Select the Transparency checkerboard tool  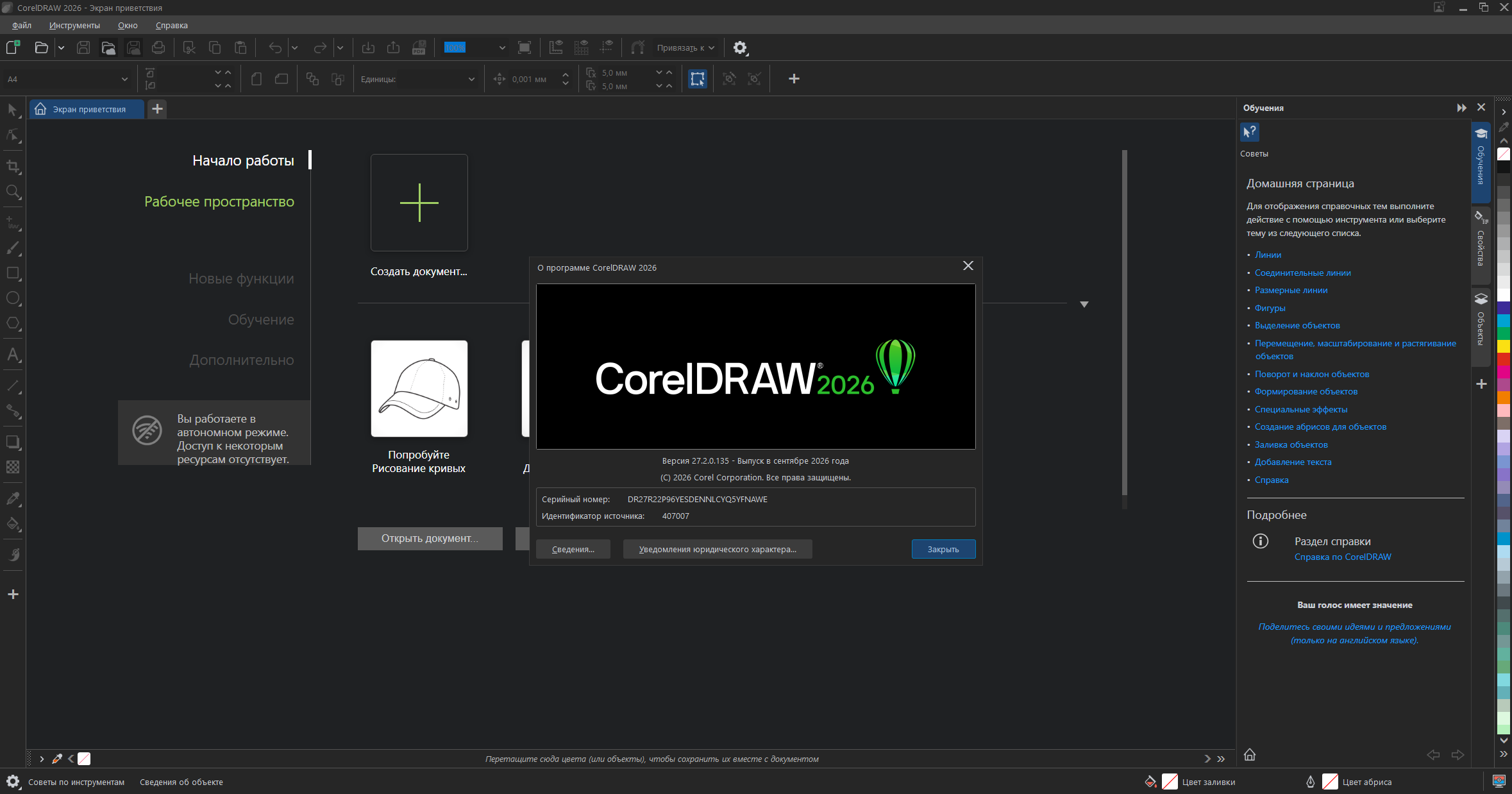tap(13, 468)
